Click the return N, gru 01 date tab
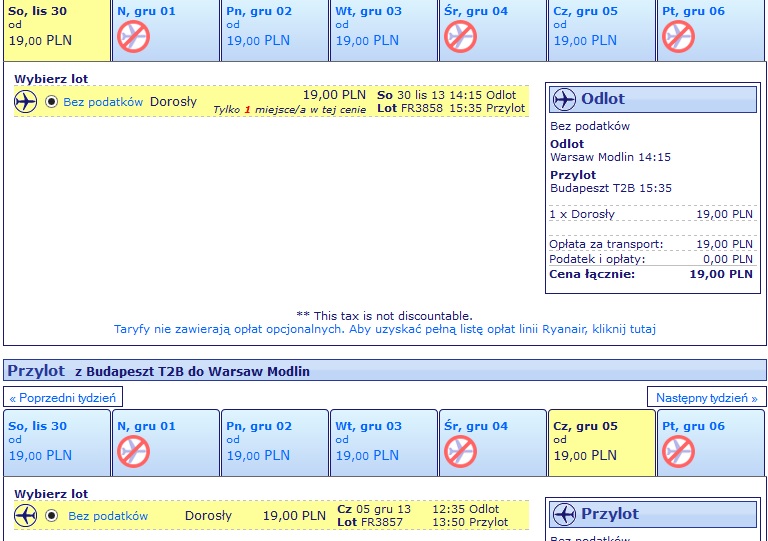Screen dimensions: 768x541 166,443
